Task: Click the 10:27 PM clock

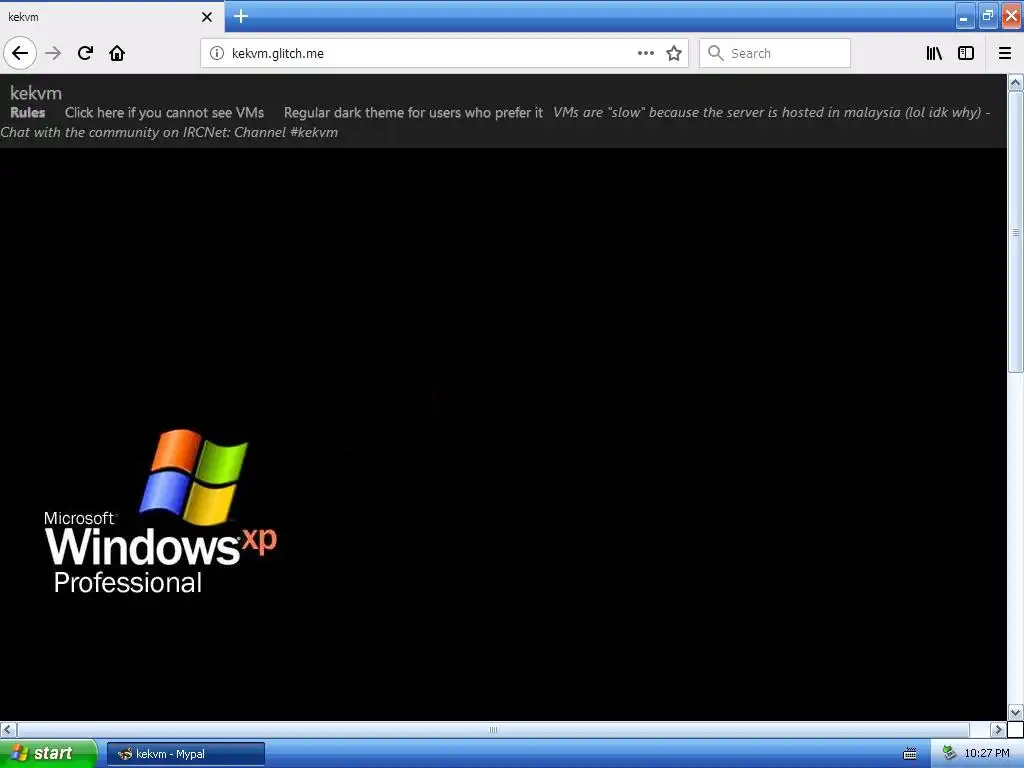Action: click(987, 754)
